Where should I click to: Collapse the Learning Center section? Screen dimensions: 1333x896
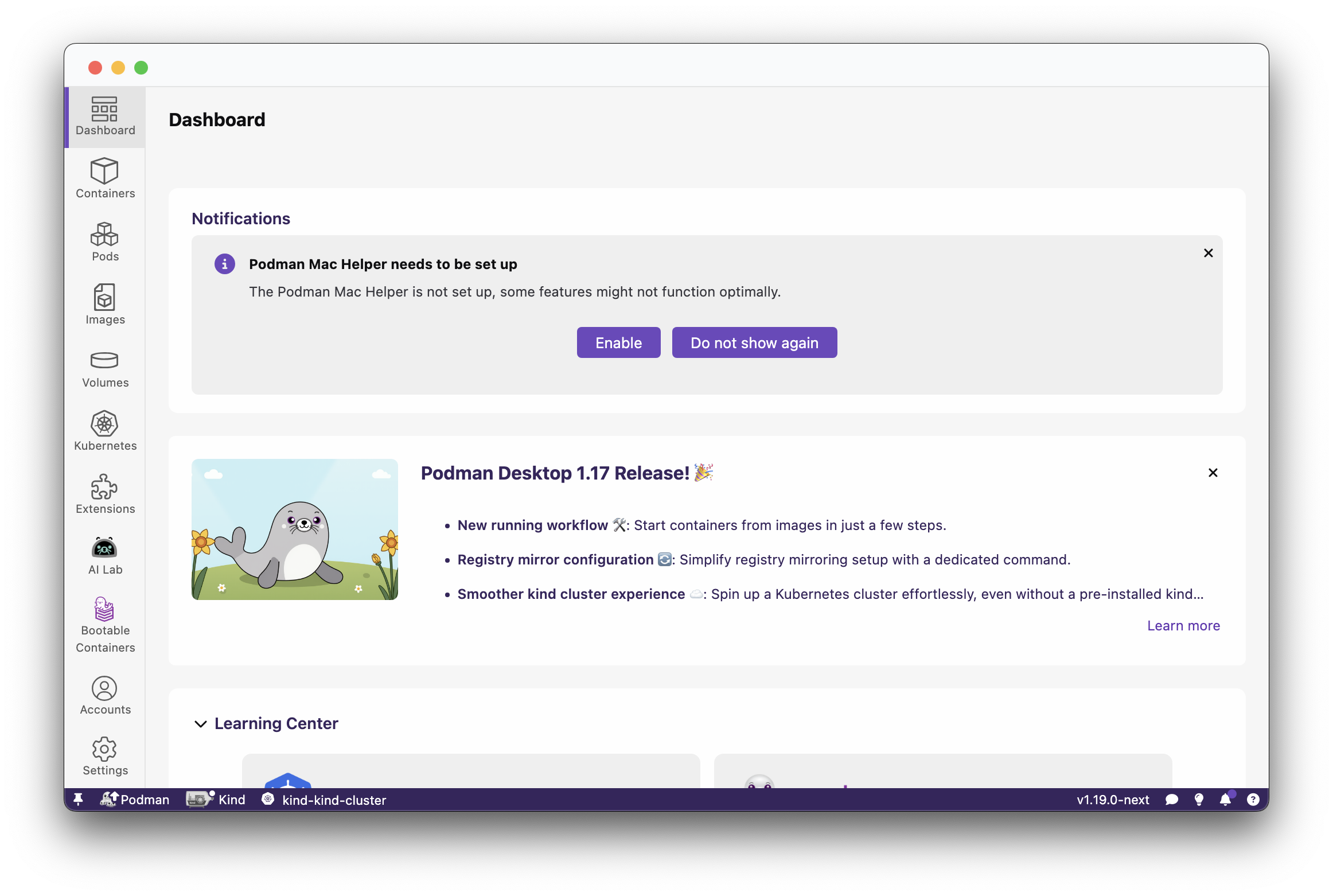coord(200,723)
